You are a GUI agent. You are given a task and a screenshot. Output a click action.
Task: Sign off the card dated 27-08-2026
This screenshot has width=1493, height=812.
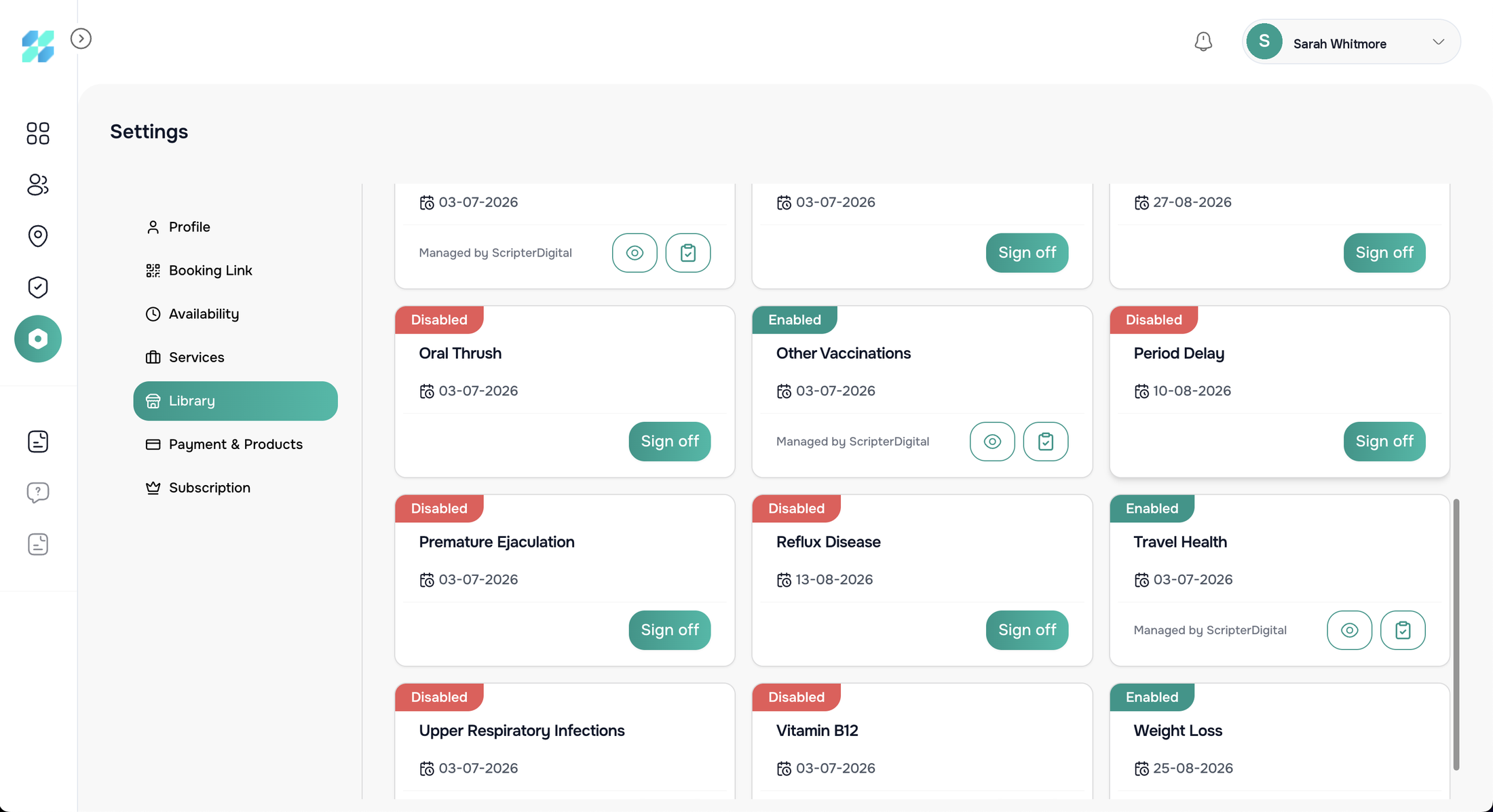[x=1384, y=253]
